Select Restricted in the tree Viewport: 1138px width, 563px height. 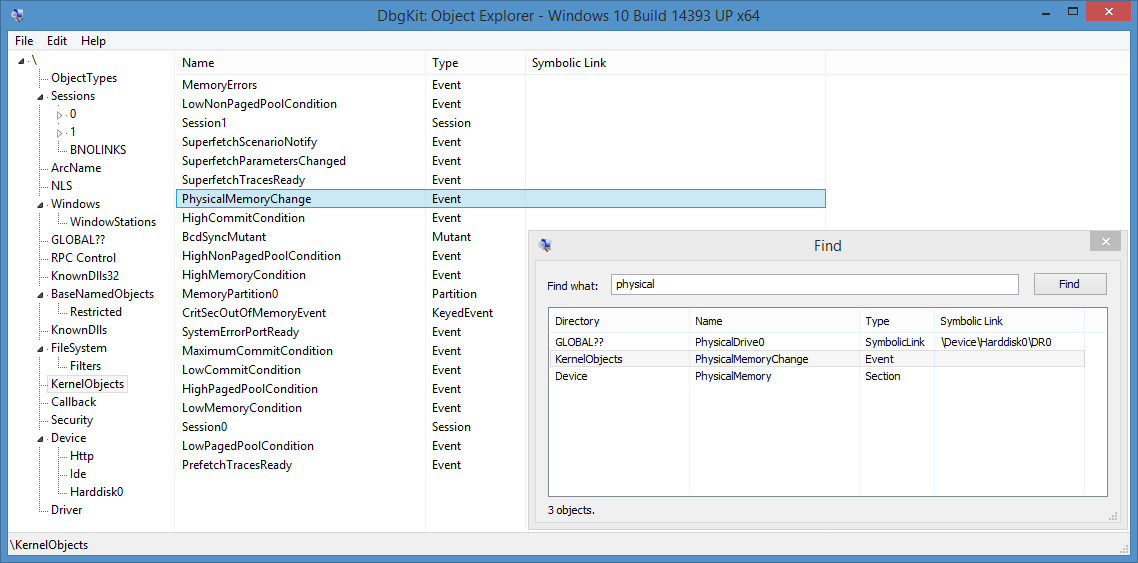[x=96, y=312]
